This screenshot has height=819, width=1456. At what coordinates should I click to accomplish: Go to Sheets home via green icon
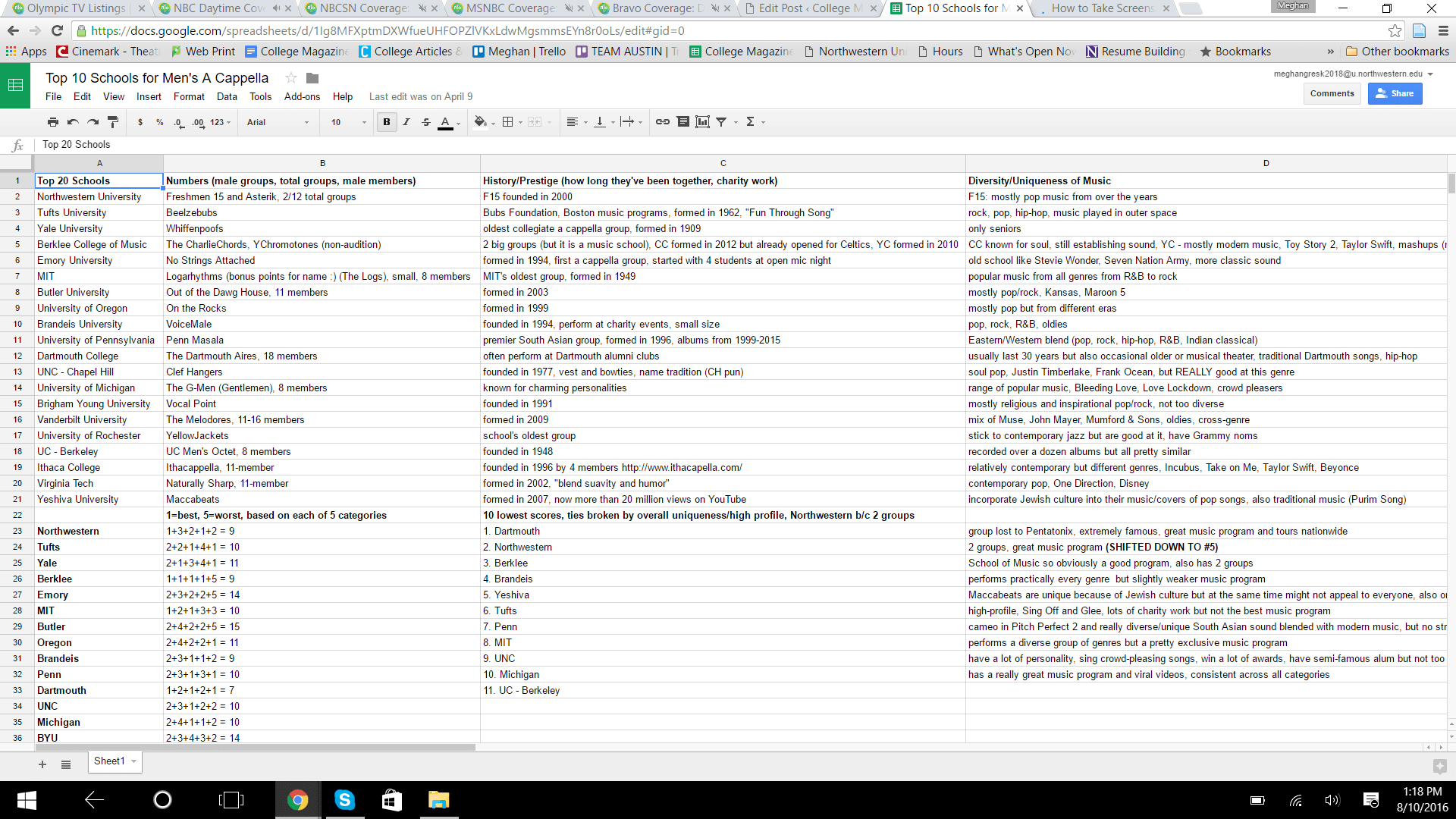point(15,85)
